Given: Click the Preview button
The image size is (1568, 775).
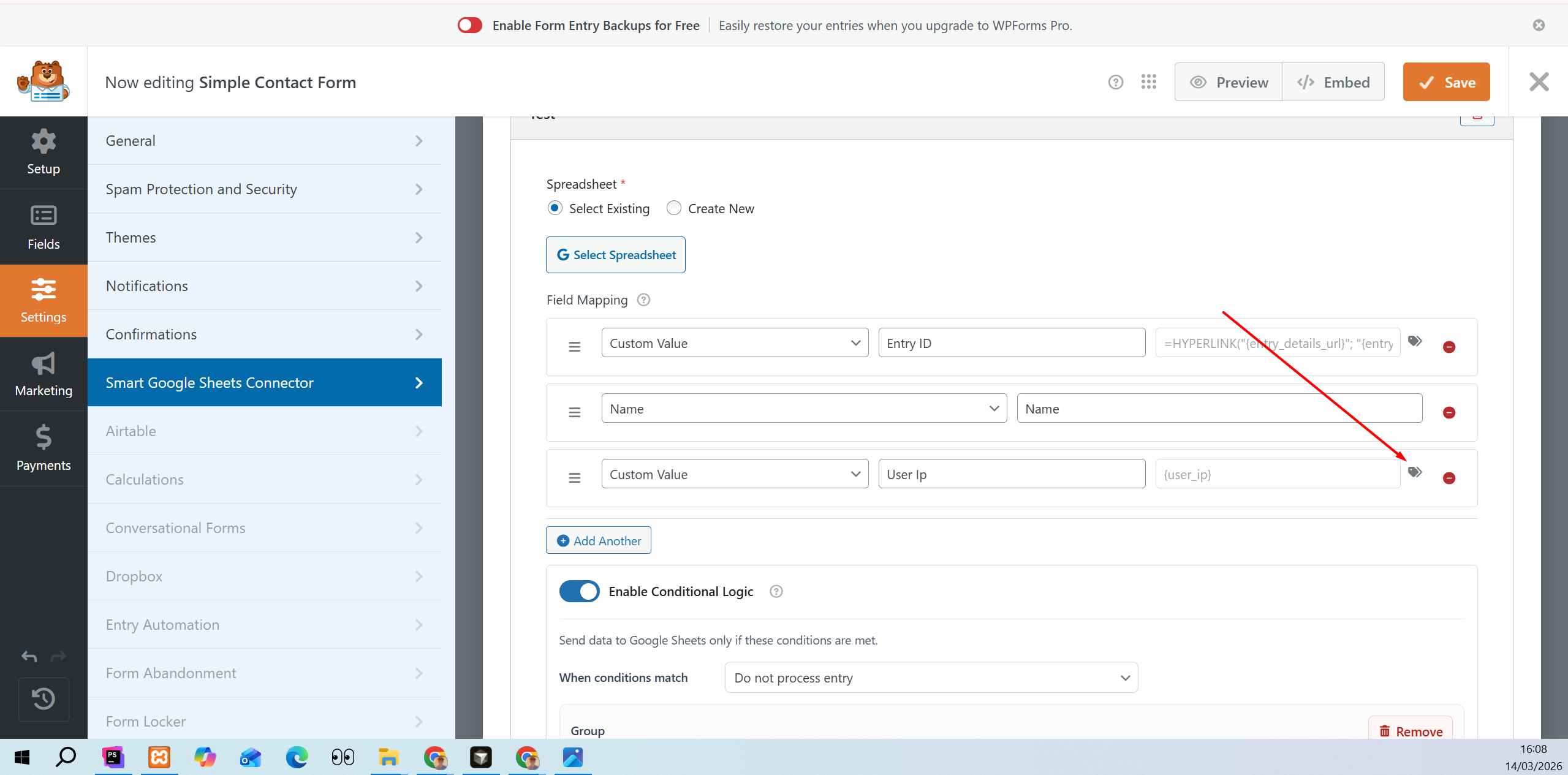Looking at the screenshot, I should pos(1228,82).
